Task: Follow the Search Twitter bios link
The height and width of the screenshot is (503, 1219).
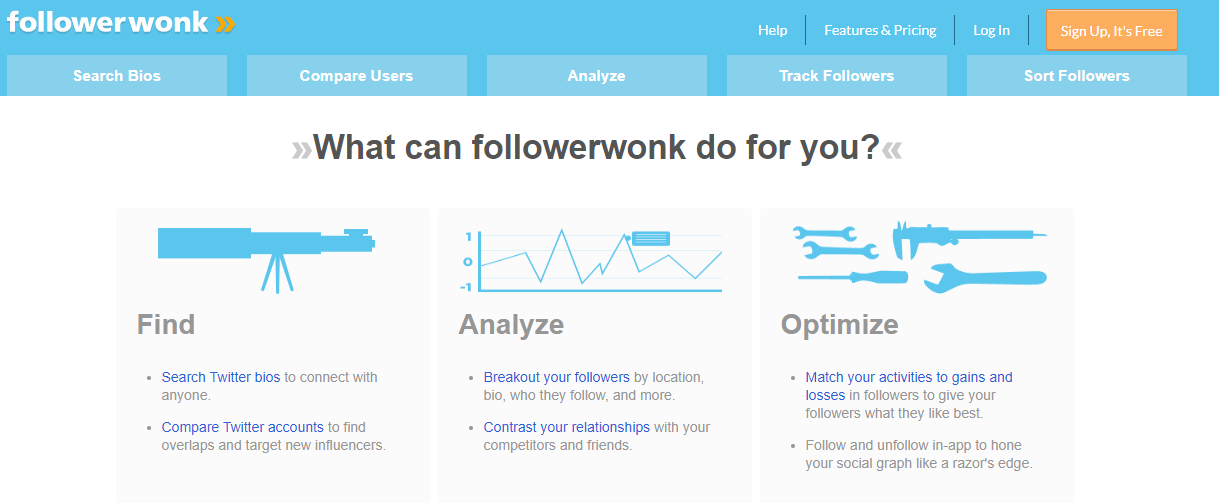Action: 221,377
